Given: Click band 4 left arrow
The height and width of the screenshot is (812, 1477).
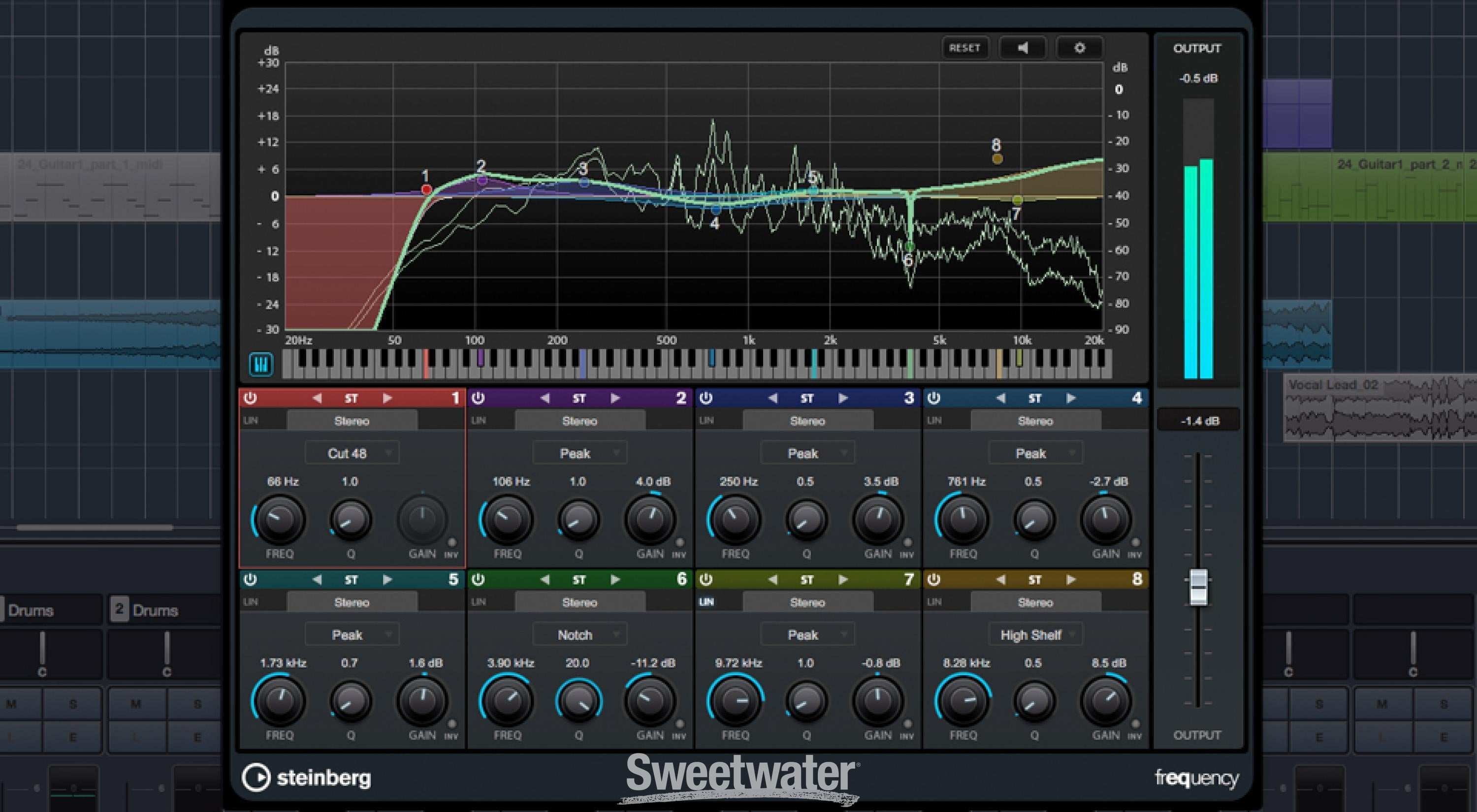Looking at the screenshot, I should pyautogui.click(x=1000, y=398).
